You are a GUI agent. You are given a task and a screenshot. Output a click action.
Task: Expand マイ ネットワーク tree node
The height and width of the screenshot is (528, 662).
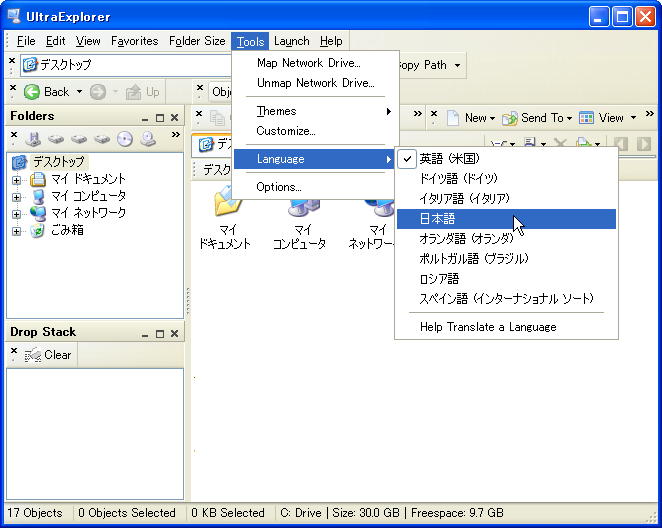(16, 214)
